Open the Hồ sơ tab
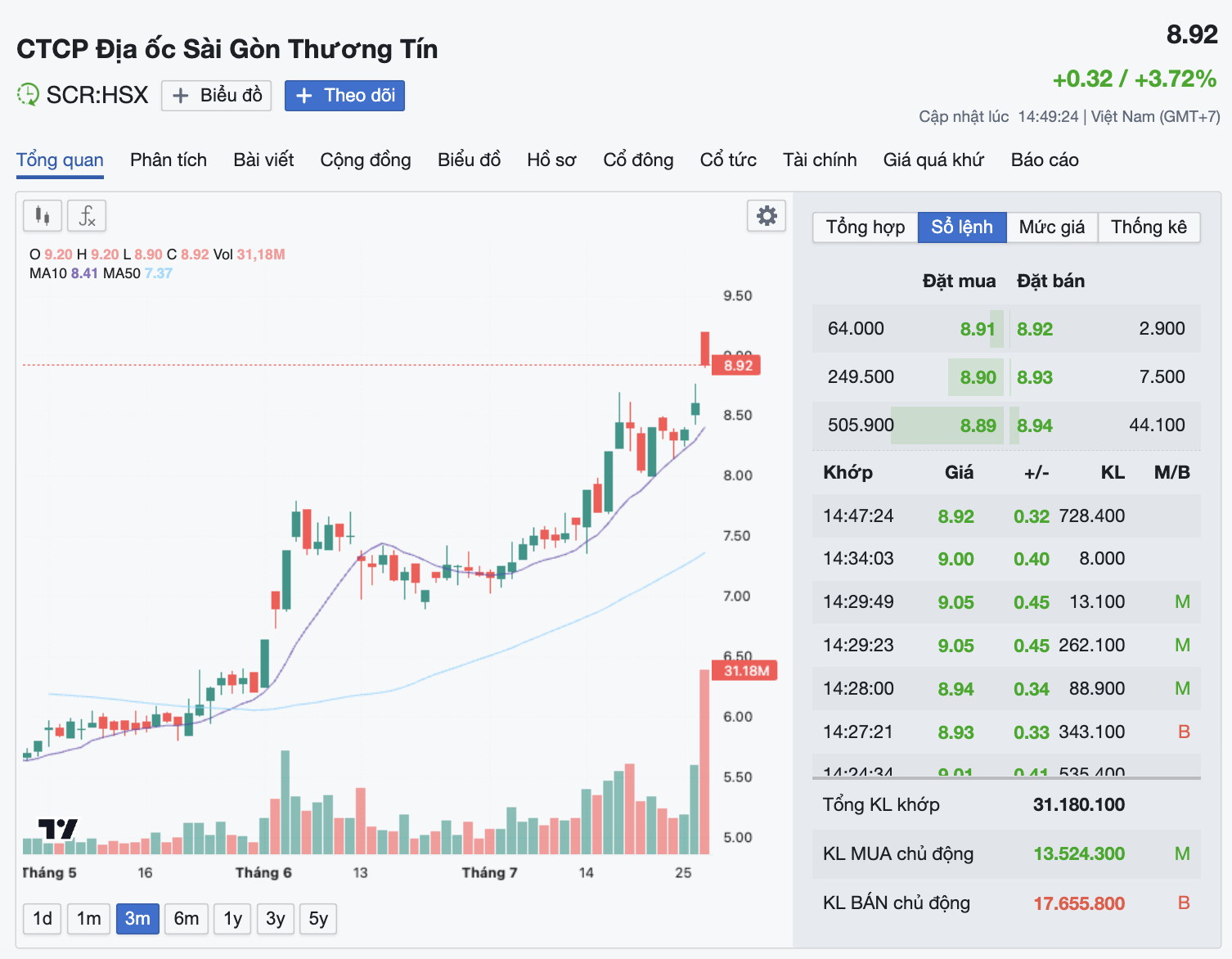 coord(551,160)
